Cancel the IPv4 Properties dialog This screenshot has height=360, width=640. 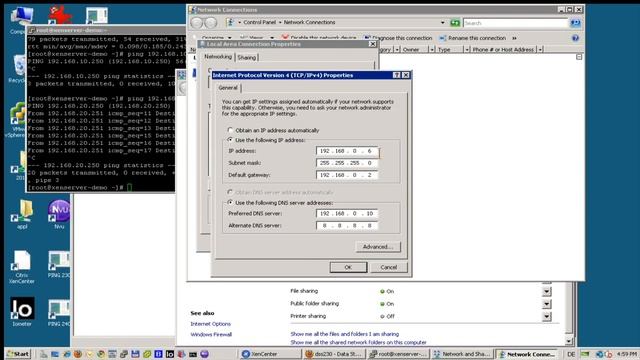[389, 267]
